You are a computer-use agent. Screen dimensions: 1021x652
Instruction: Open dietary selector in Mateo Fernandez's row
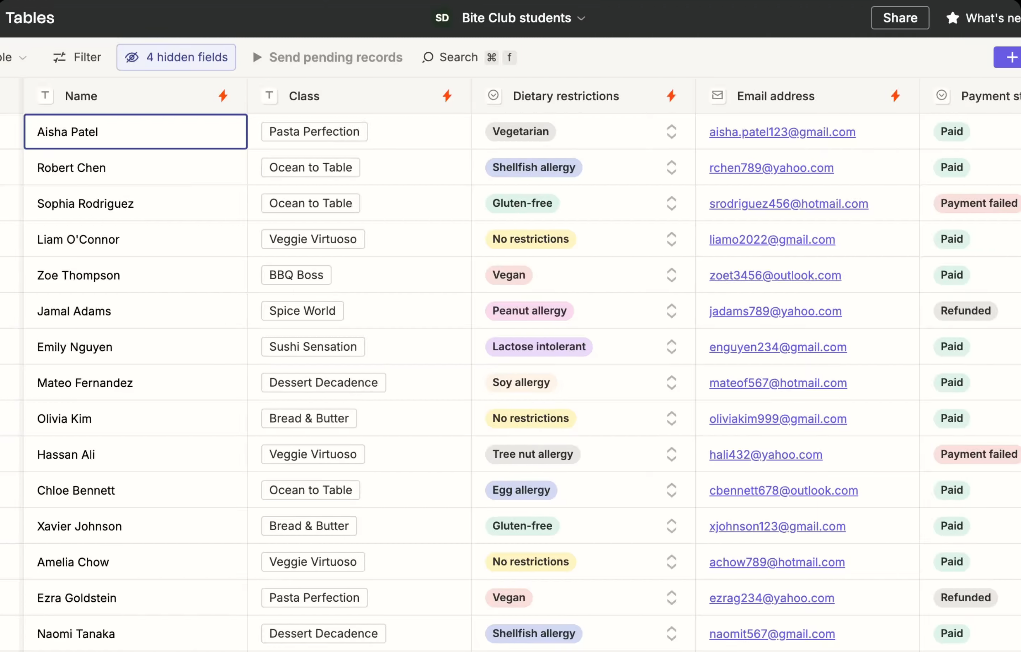671,382
